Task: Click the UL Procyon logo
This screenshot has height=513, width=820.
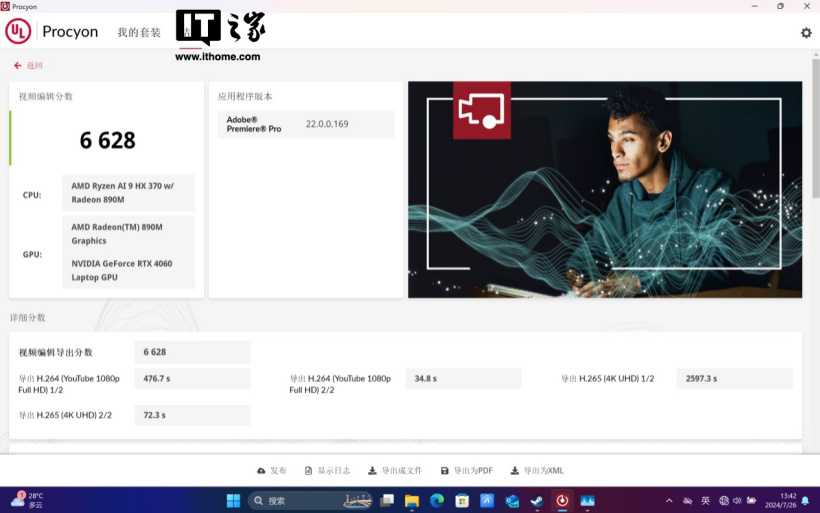Action: point(52,32)
